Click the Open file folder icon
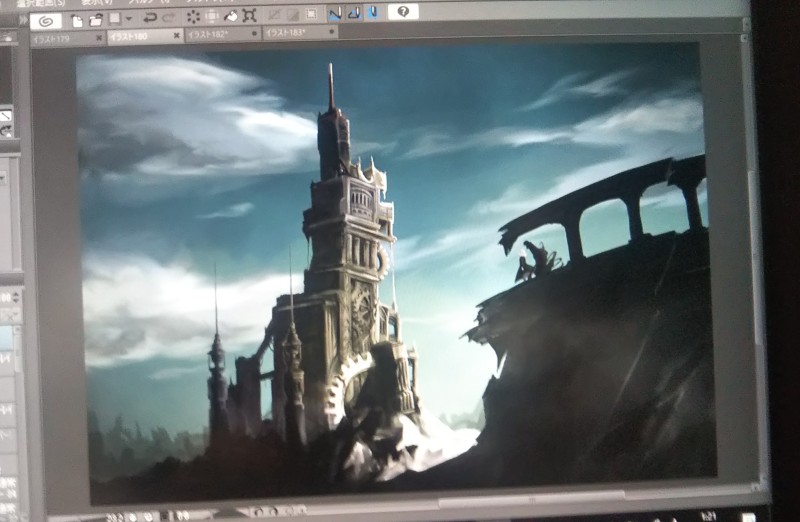The width and height of the screenshot is (800, 522). (96, 20)
